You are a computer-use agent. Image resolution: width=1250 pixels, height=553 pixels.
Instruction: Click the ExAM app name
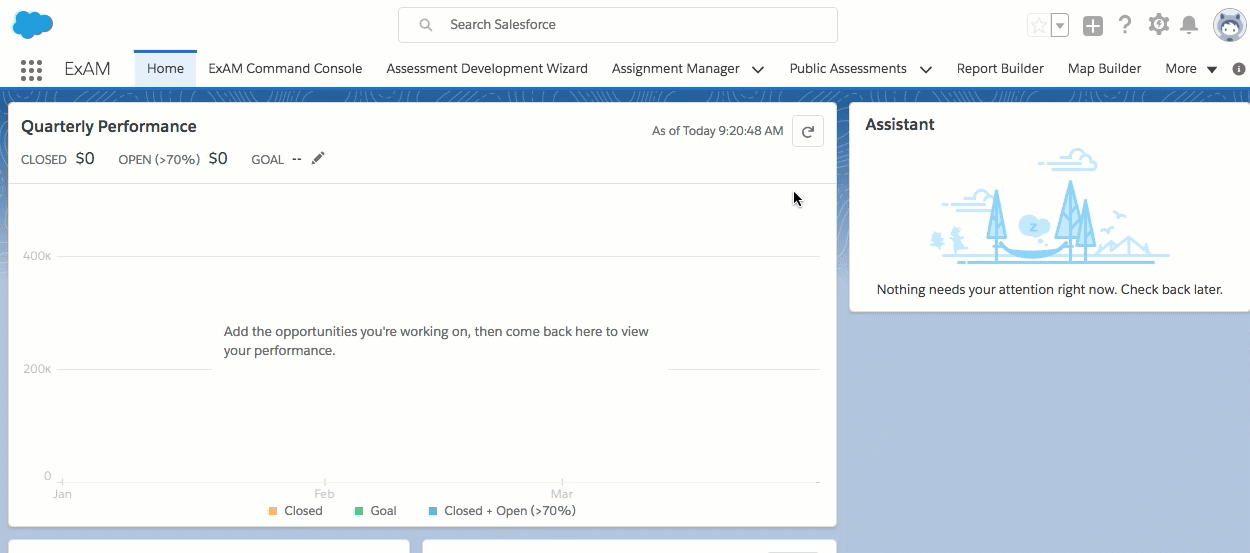(87, 69)
